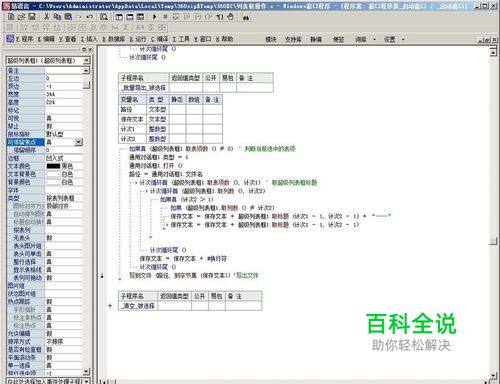
Task: Click the 设置 toolbar button
Action: tap(389, 39)
